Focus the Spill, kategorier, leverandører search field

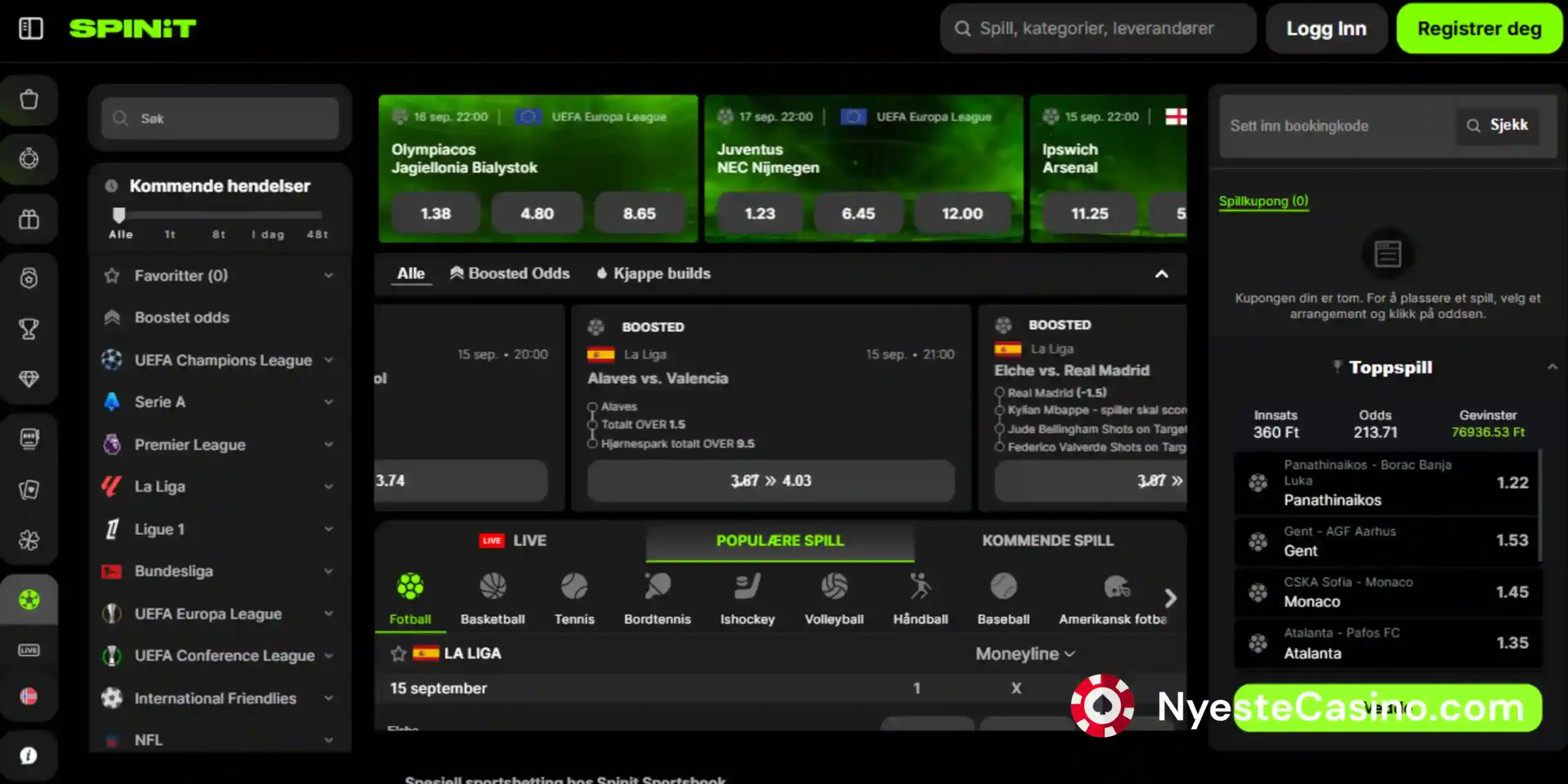pyautogui.click(x=1098, y=28)
